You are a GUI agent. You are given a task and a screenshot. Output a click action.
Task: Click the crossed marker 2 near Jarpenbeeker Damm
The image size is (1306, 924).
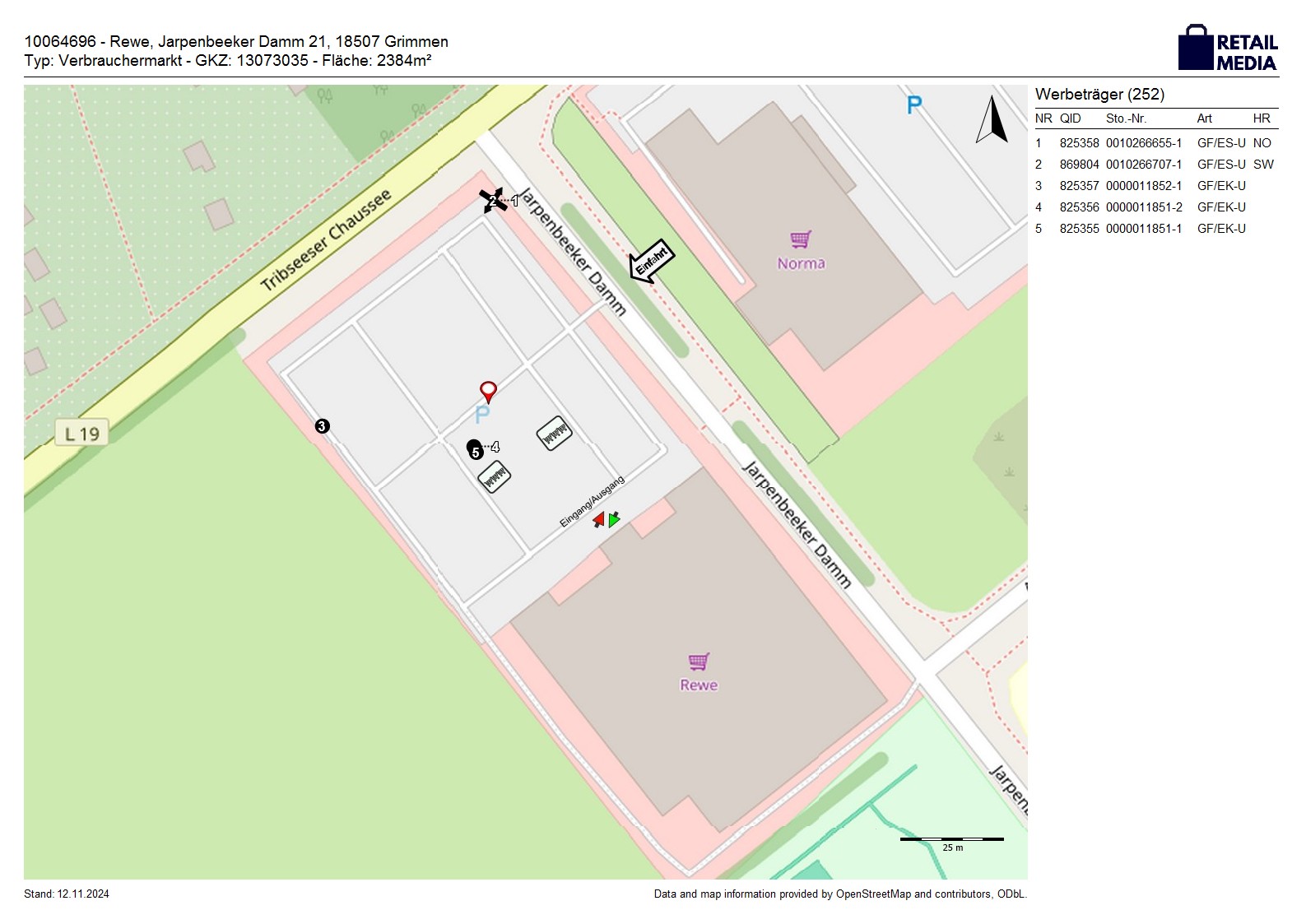[492, 201]
